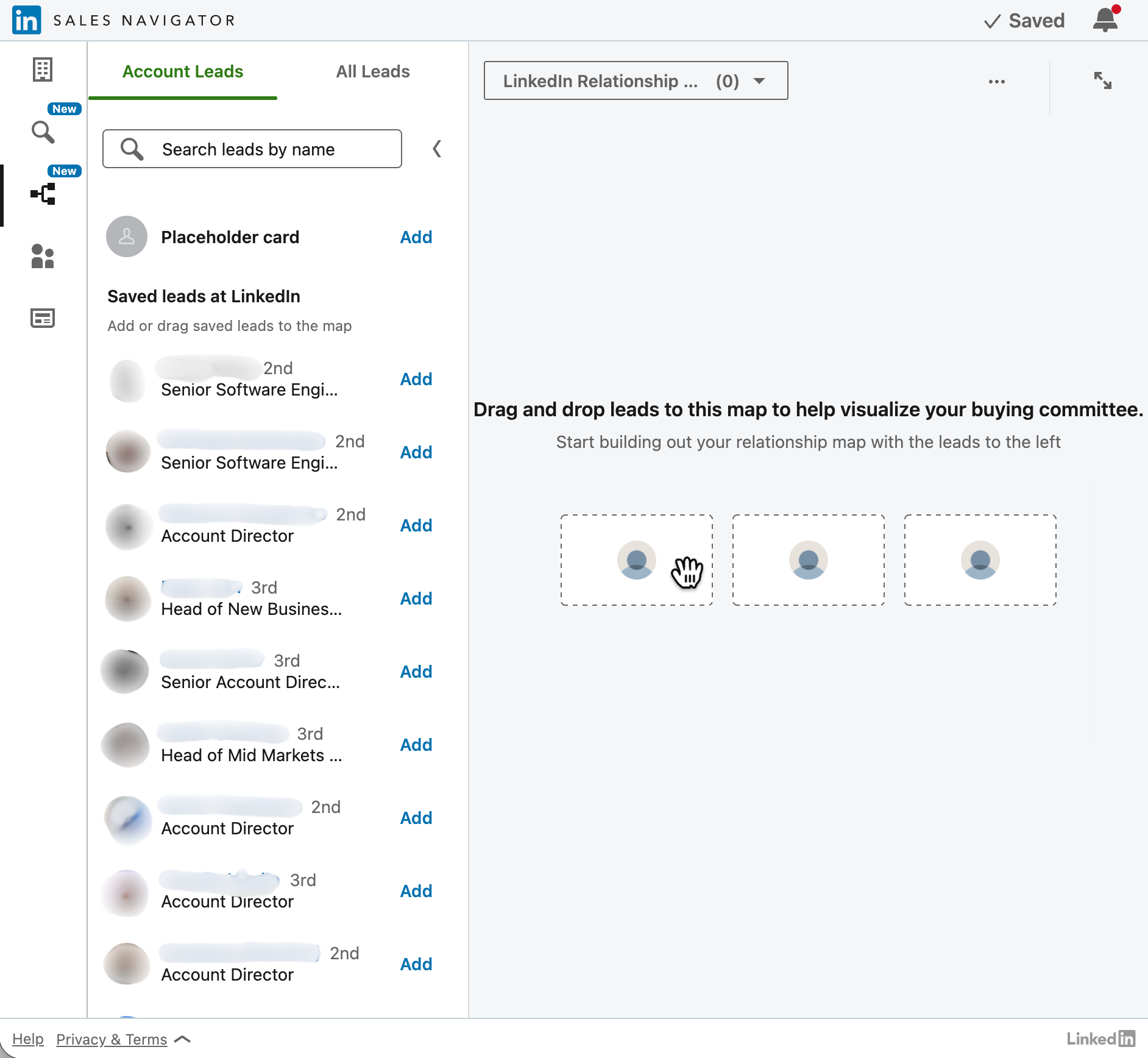Click the 'Head of New Busines...' title text

click(252, 609)
